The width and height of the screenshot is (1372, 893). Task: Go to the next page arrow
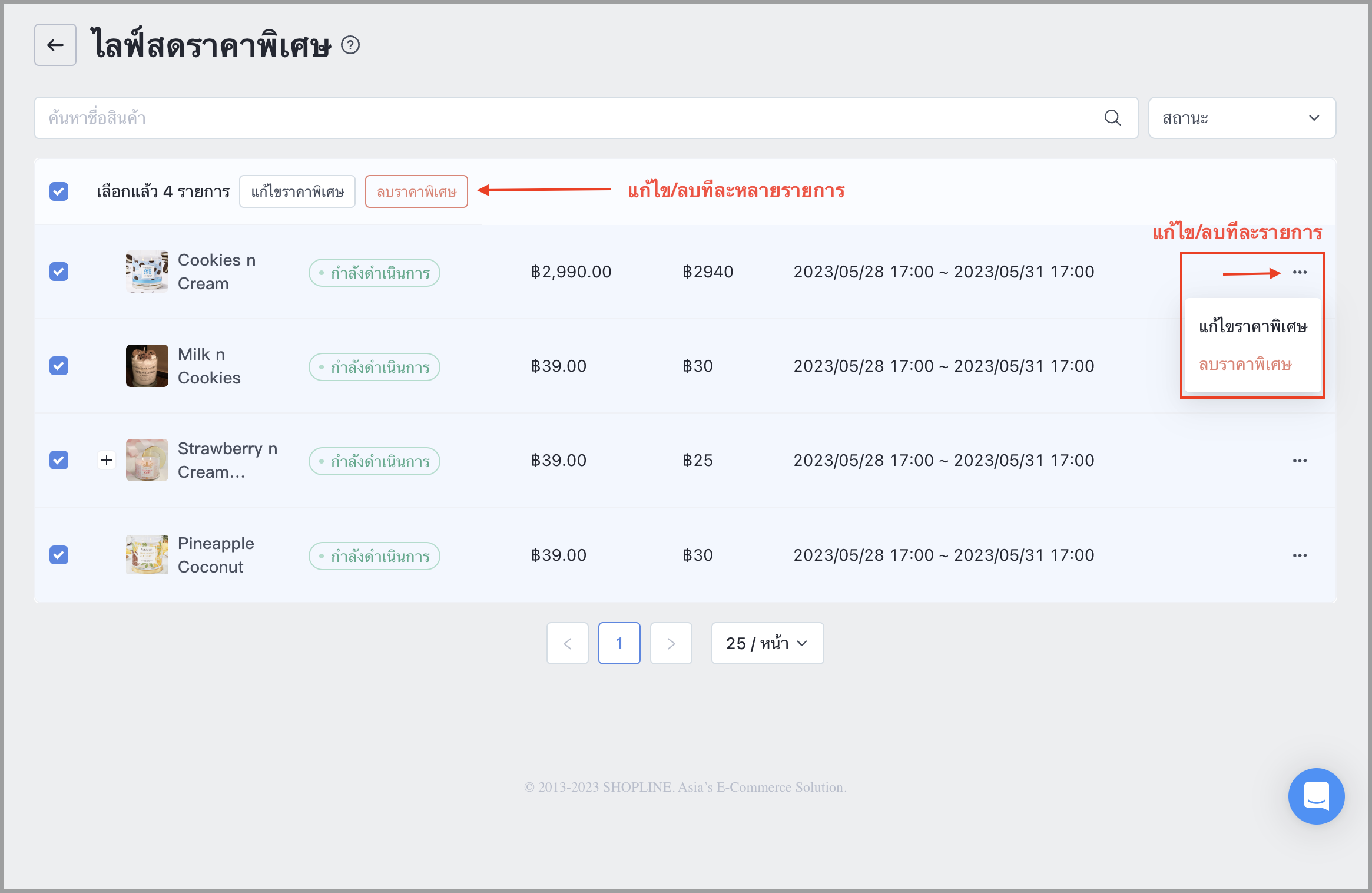tap(671, 643)
